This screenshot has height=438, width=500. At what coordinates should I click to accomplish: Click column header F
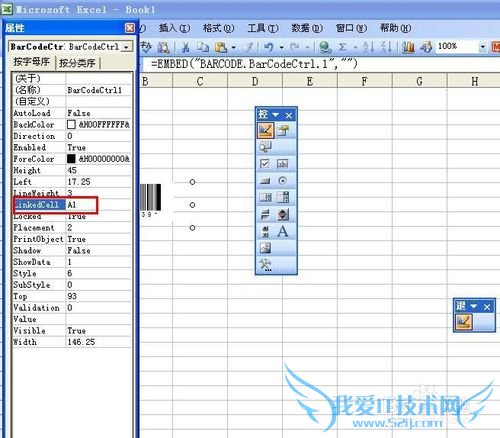click(365, 81)
